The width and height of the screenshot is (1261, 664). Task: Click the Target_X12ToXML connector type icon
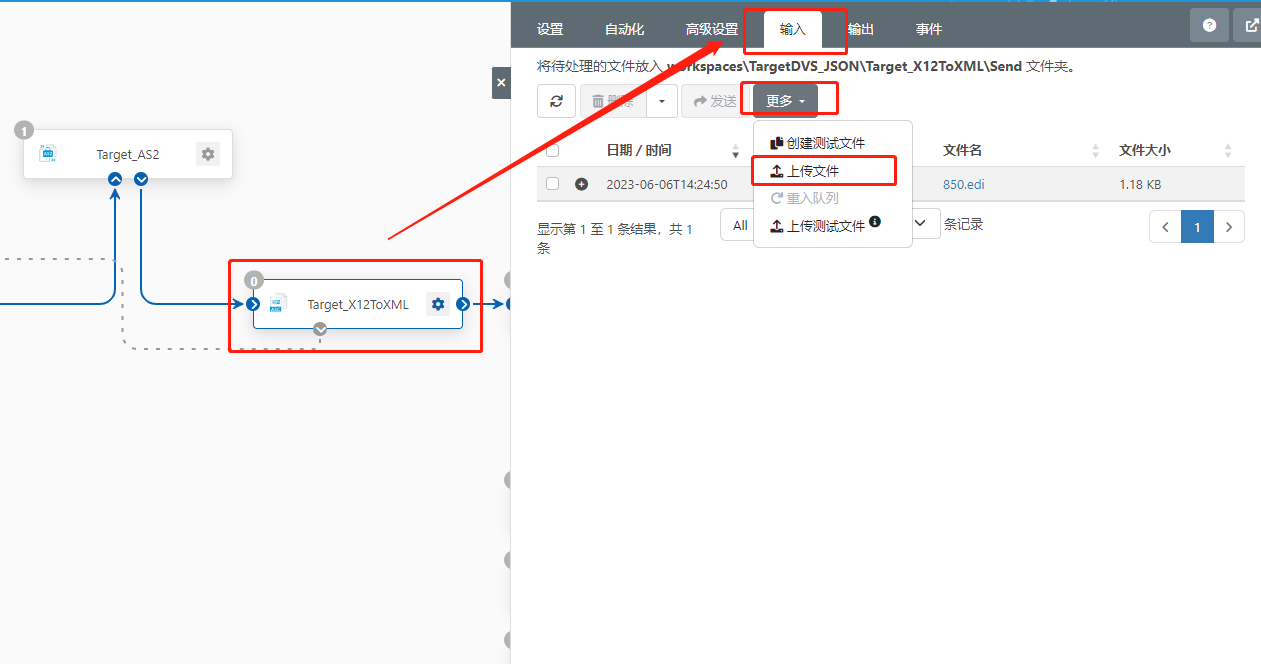(x=277, y=303)
